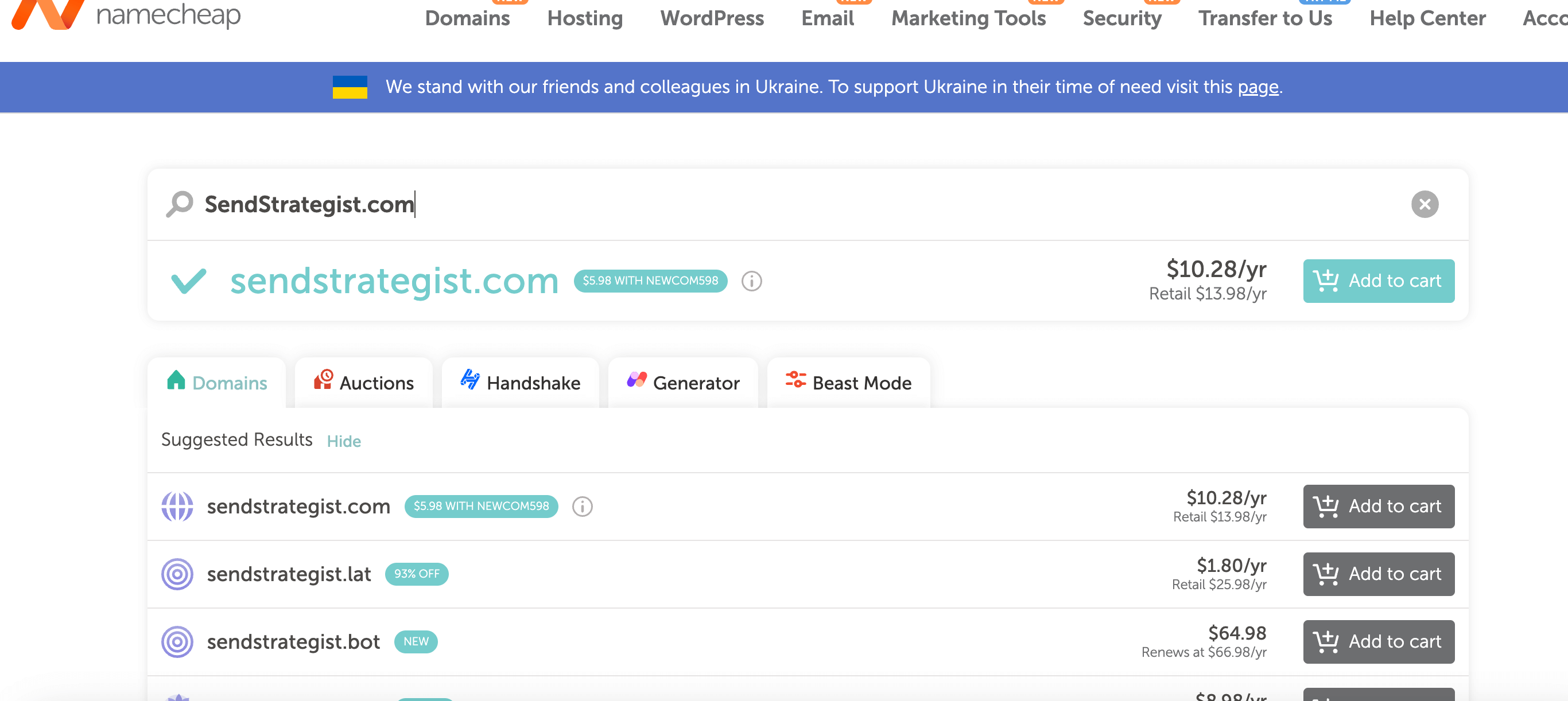1568x701 pixels.
Task: Open the Hosting navigation menu
Action: (x=585, y=18)
